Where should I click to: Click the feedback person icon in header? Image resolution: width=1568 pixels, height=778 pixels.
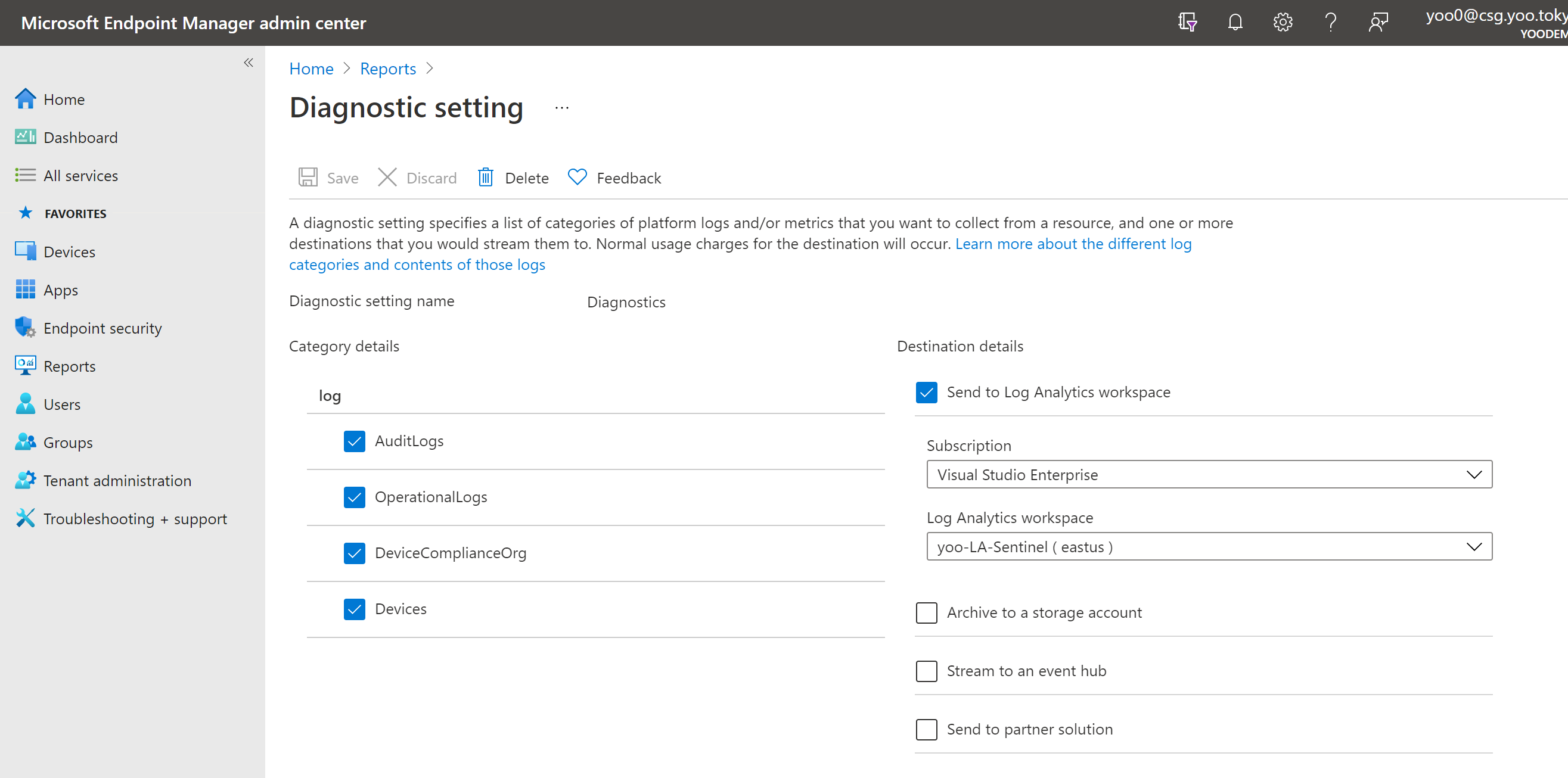click(x=1378, y=23)
